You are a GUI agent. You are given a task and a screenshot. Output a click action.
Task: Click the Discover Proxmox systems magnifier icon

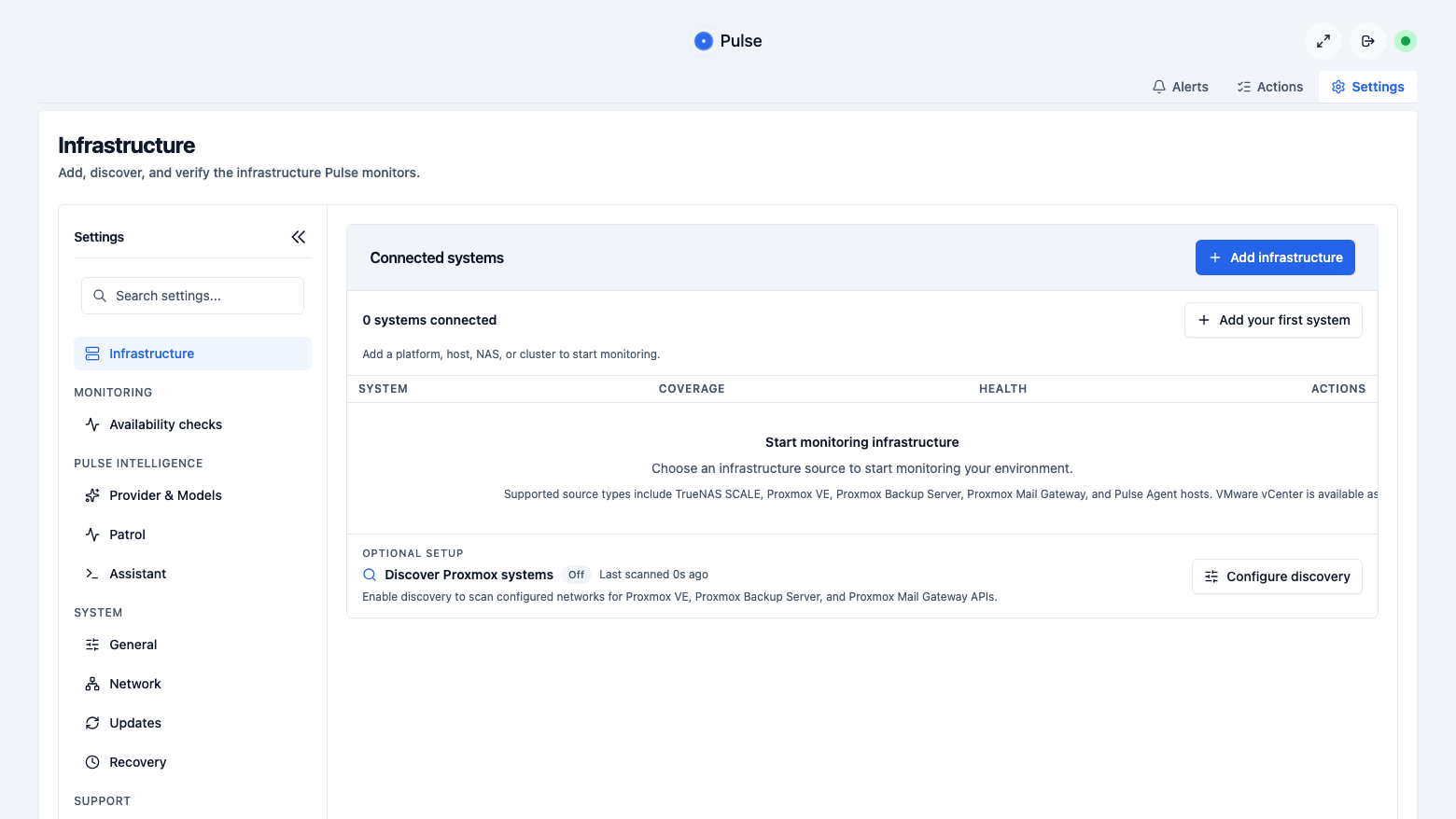click(370, 575)
